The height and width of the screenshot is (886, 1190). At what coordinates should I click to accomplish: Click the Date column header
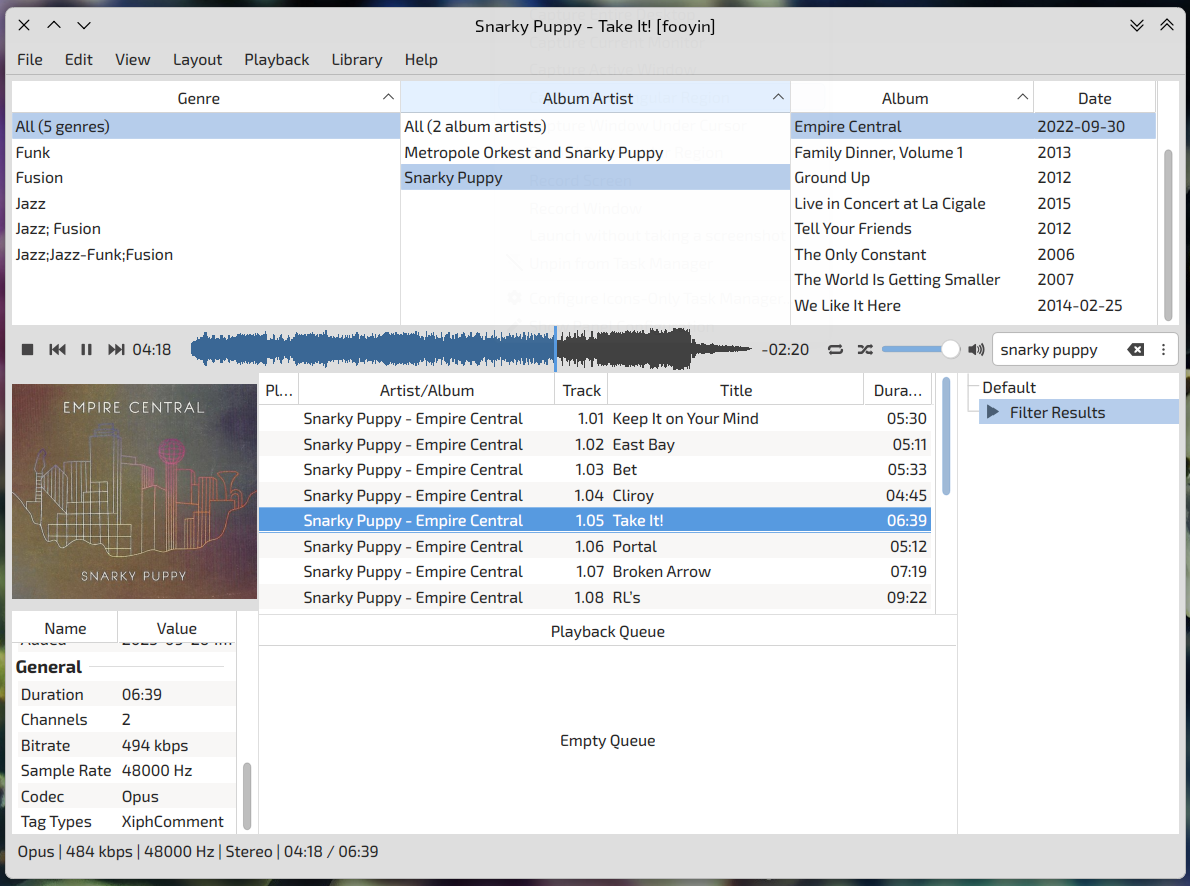click(1094, 98)
